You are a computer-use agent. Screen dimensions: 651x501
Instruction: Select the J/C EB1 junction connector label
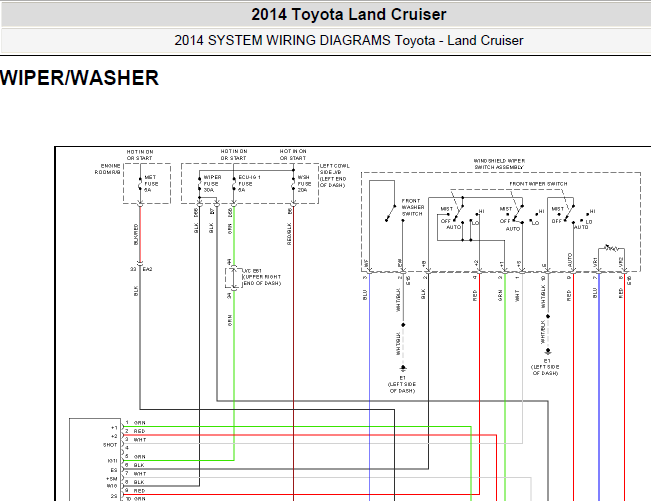pos(262,277)
